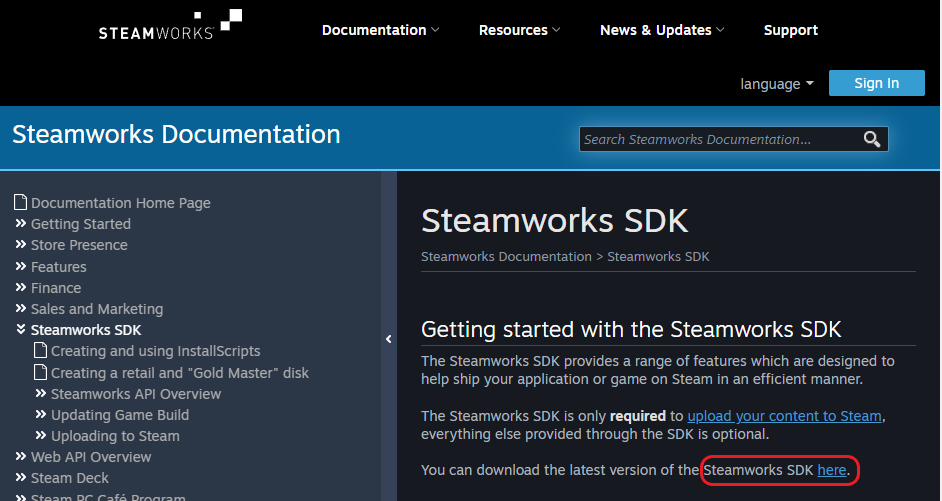The width and height of the screenshot is (942, 501).
Task: Open the Finance sidebar entry
Action: pos(56,288)
